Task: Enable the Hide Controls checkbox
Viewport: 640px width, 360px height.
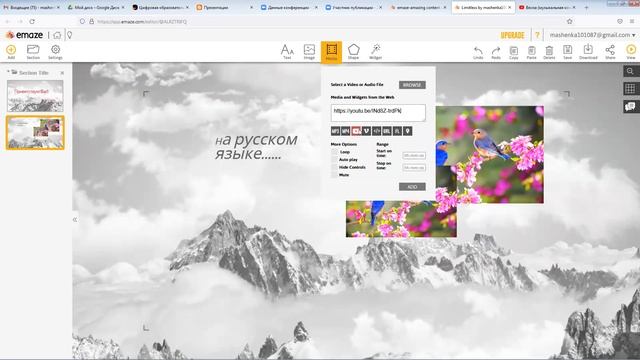Action: point(334,167)
